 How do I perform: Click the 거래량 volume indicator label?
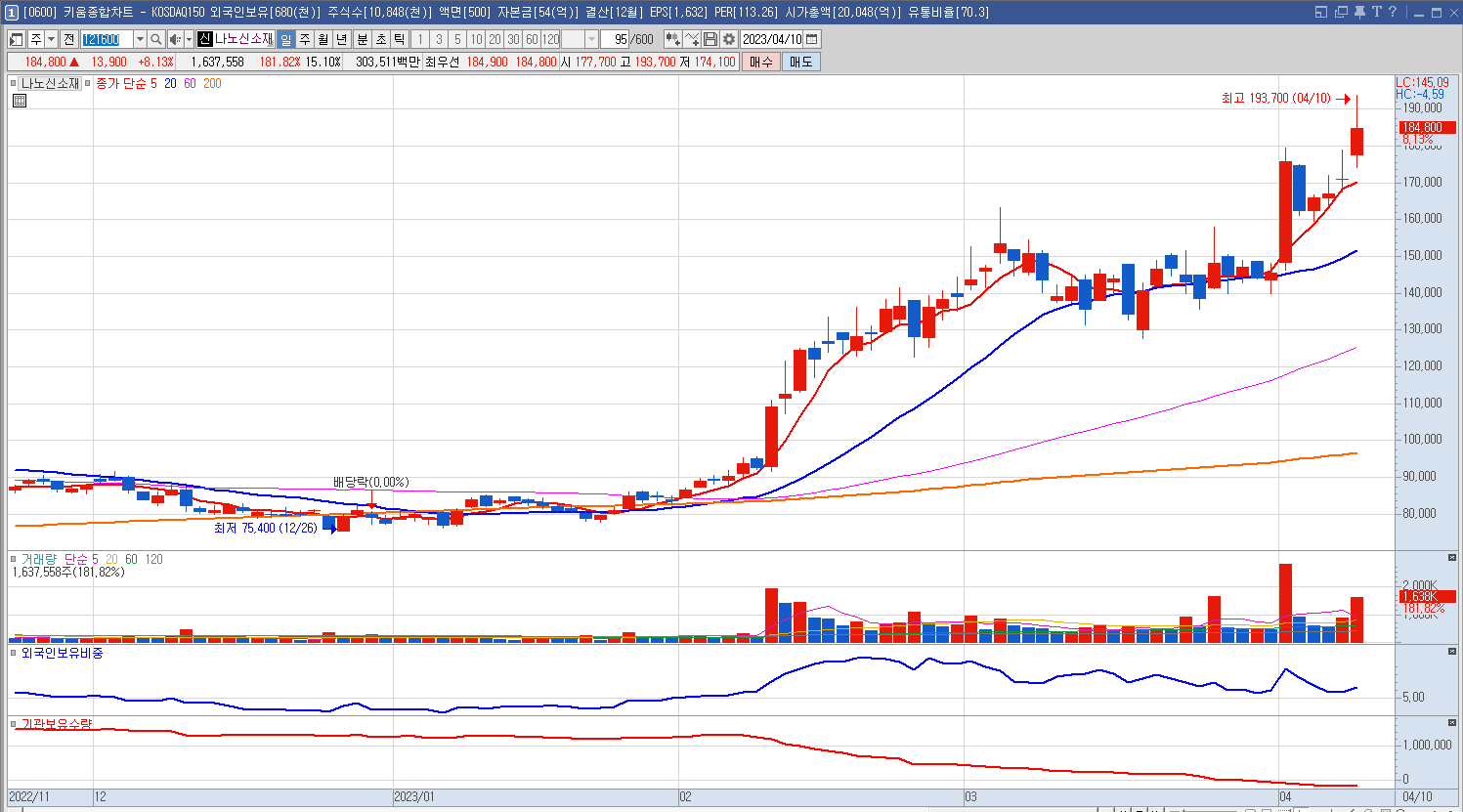pos(39,559)
